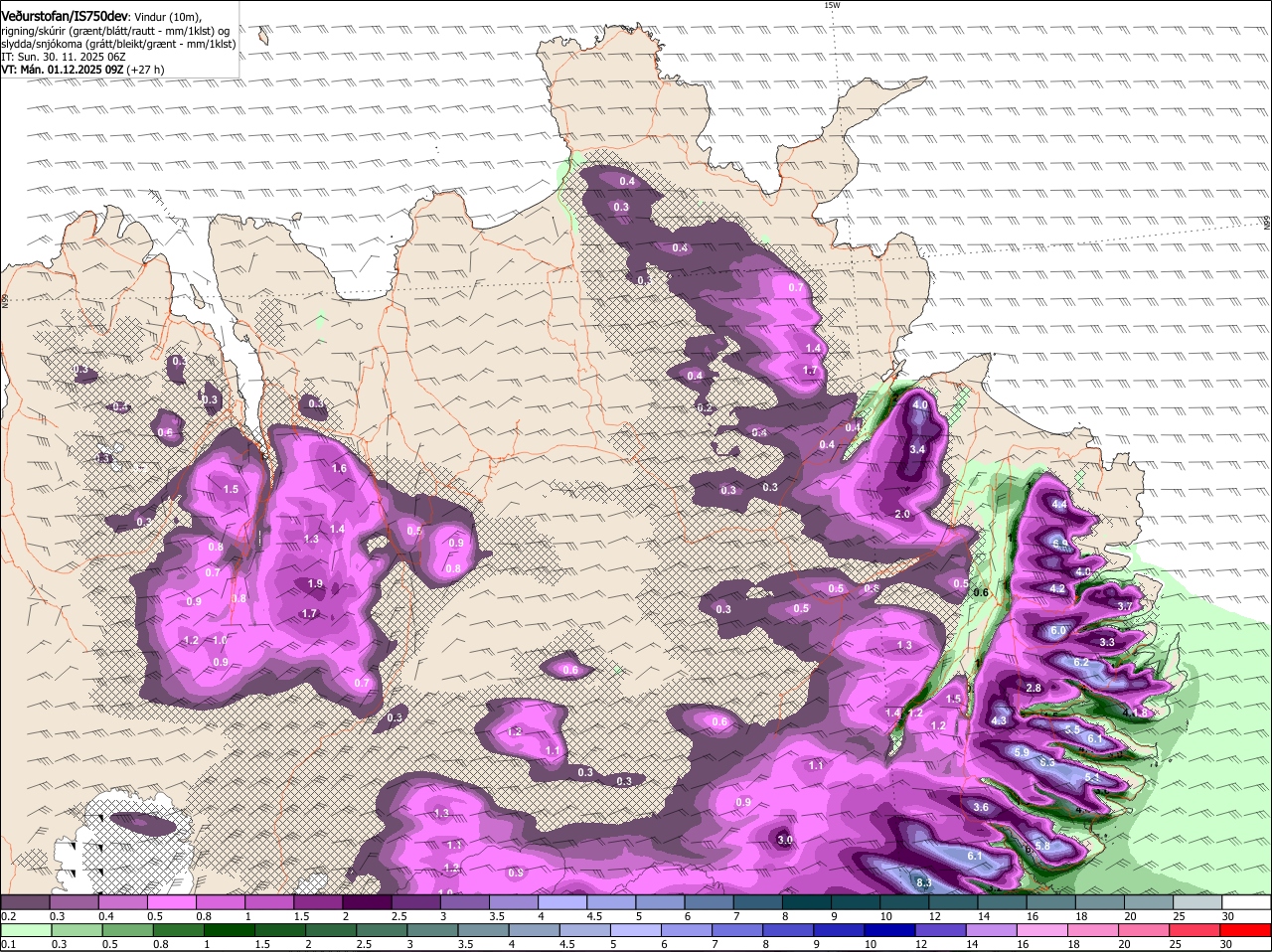Screen dimensions: 1272x952
Task: Click the 1.6 precipitation value on map
Action: tap(339, 468)
